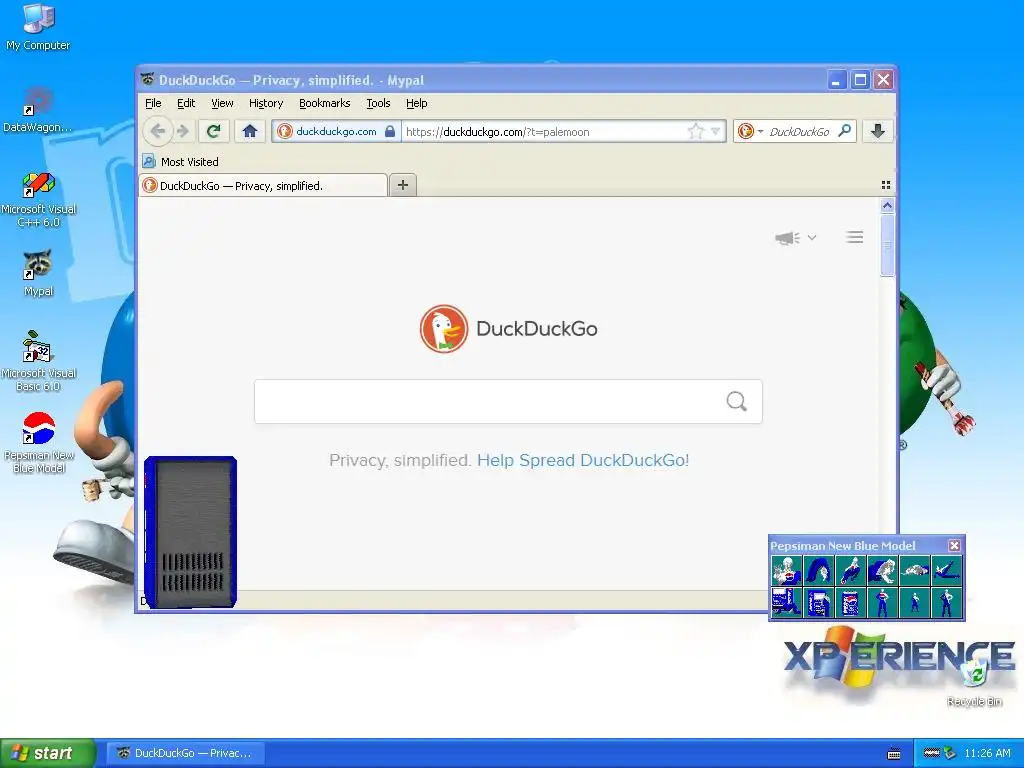This screenshot has height=768, width=1024.
Task: Click the search magnifier in the DuckDuckGo box
Action: click(x=737, y=401)
